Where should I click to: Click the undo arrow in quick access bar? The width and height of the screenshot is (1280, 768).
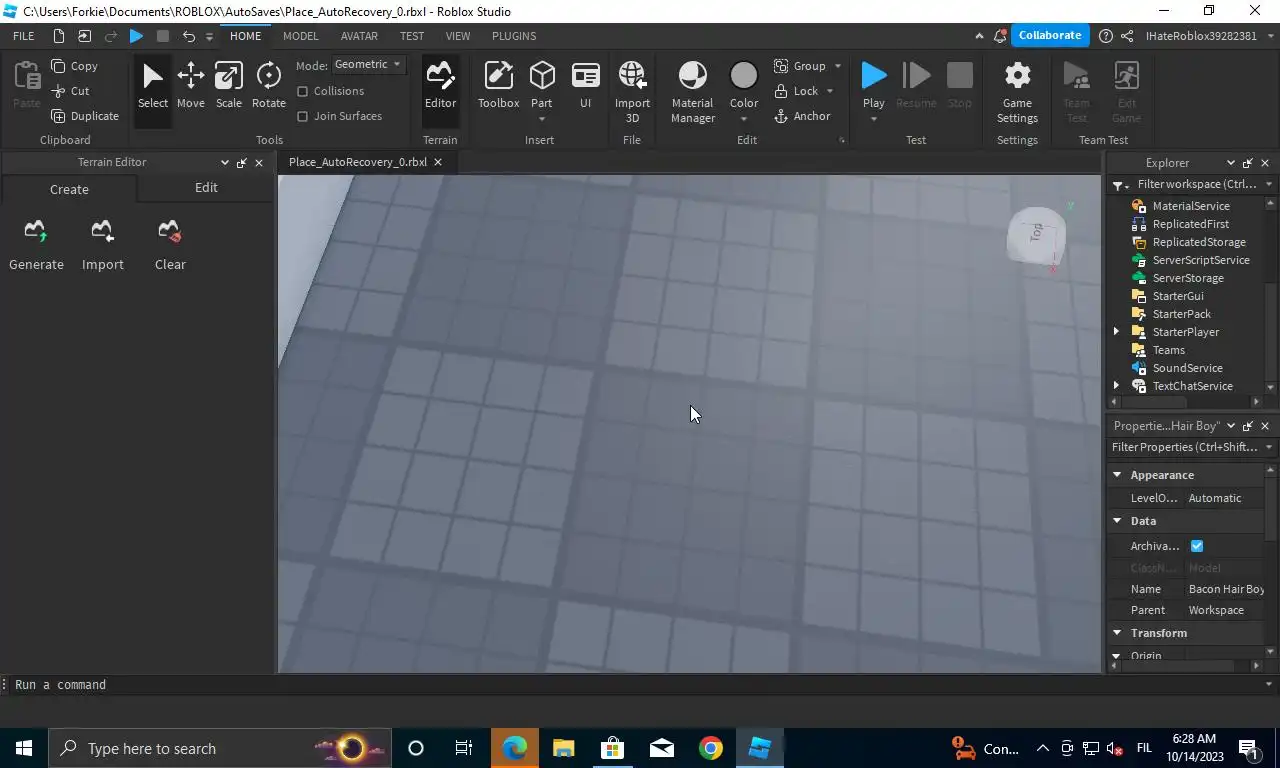(x=188, y=36)
